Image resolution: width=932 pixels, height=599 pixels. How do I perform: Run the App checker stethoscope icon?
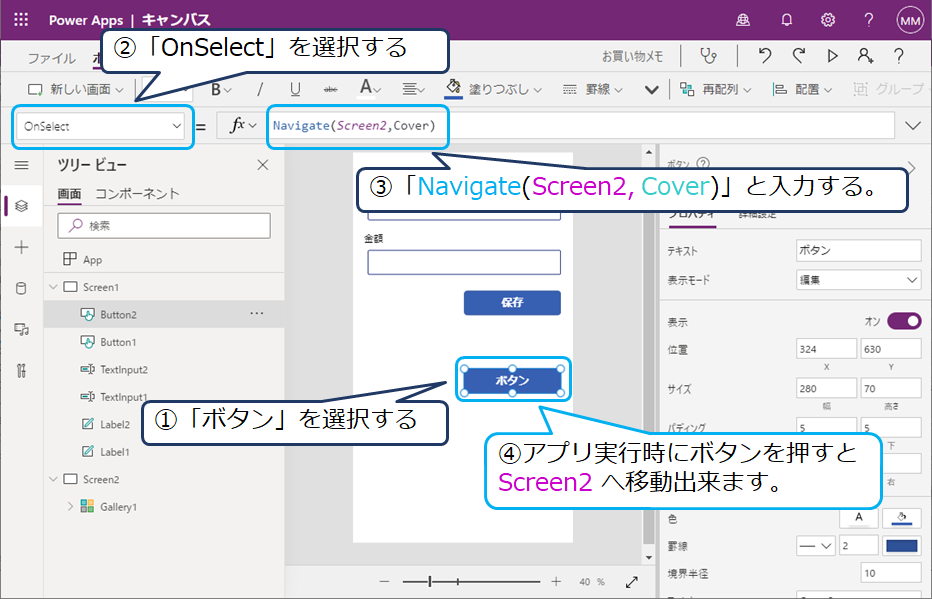[x=709, y=55]
